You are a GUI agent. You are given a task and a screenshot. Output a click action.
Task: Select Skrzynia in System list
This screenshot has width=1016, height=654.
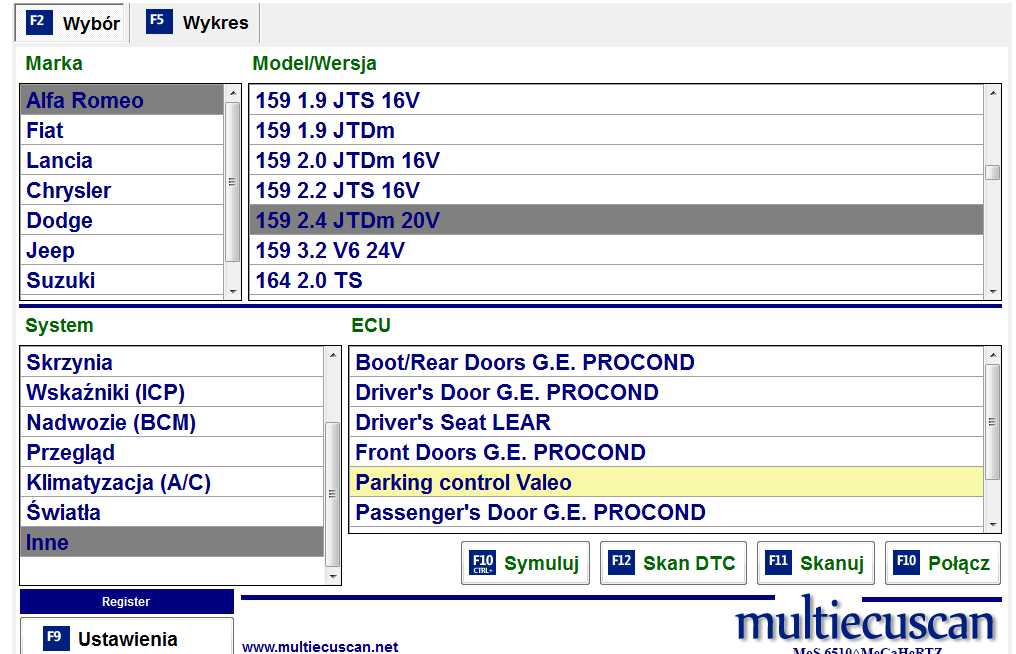[172, 362]
